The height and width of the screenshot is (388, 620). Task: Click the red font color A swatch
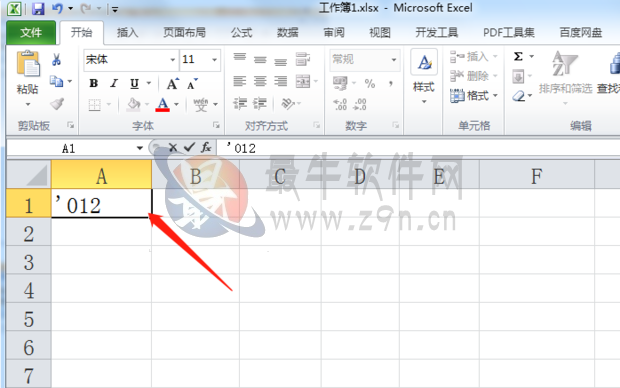point(163,104)
